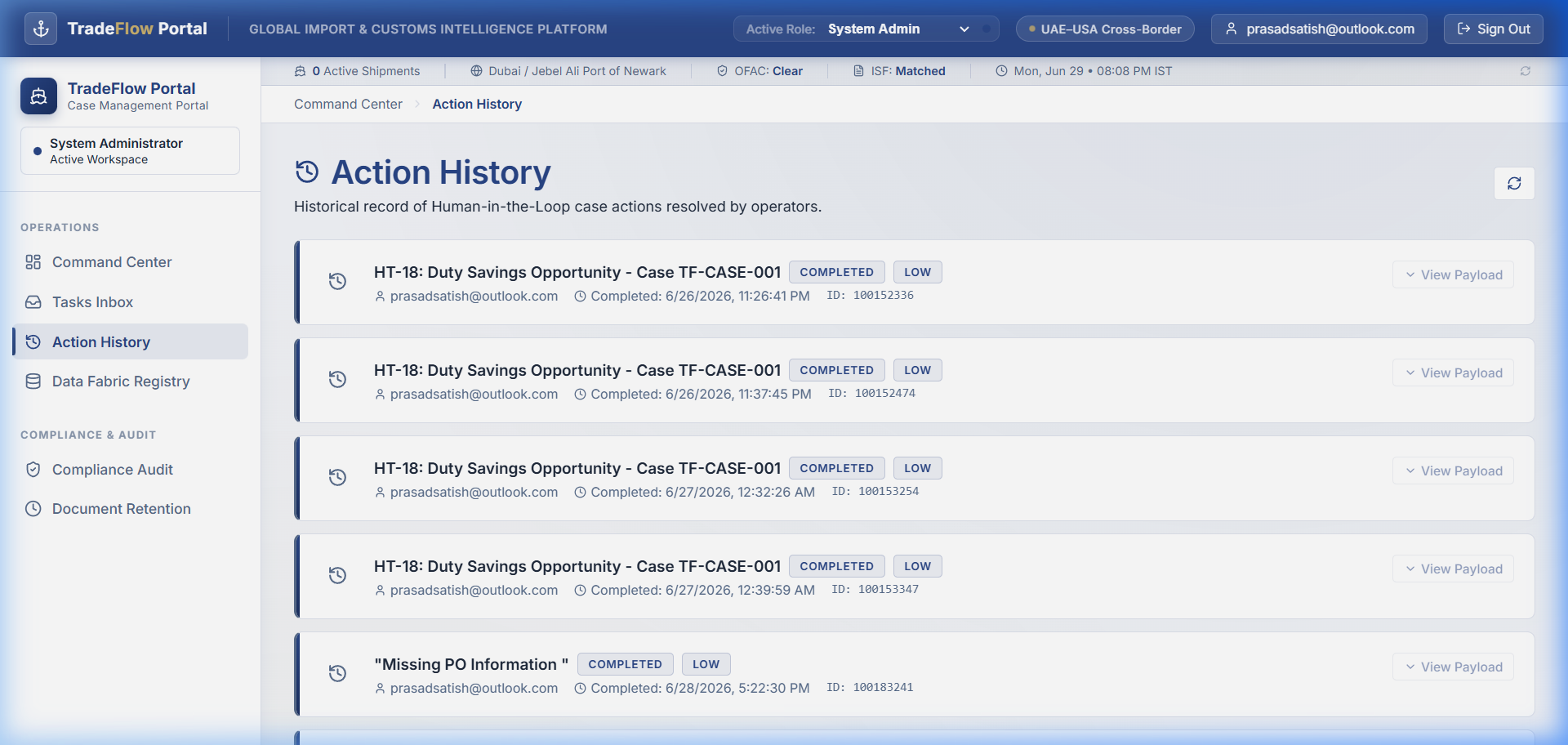The image size is (1568, 745).
Task: Click the ISF: Matched status text
Action: click(908, 71)
